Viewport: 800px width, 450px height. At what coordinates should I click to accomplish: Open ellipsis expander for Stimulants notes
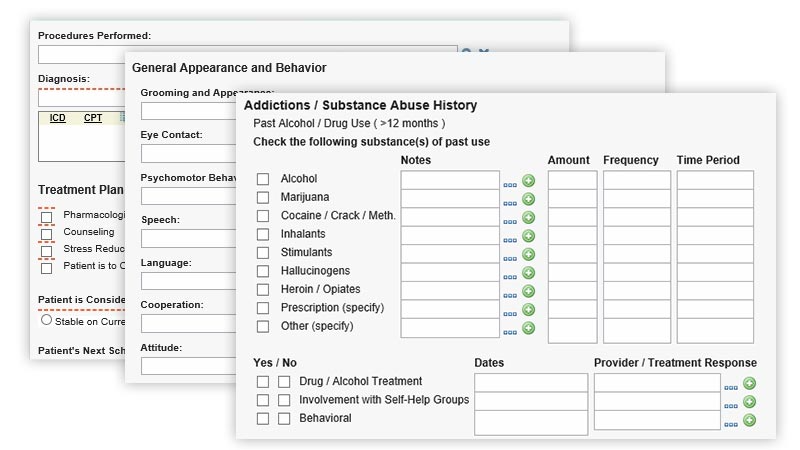click(510, 257)
